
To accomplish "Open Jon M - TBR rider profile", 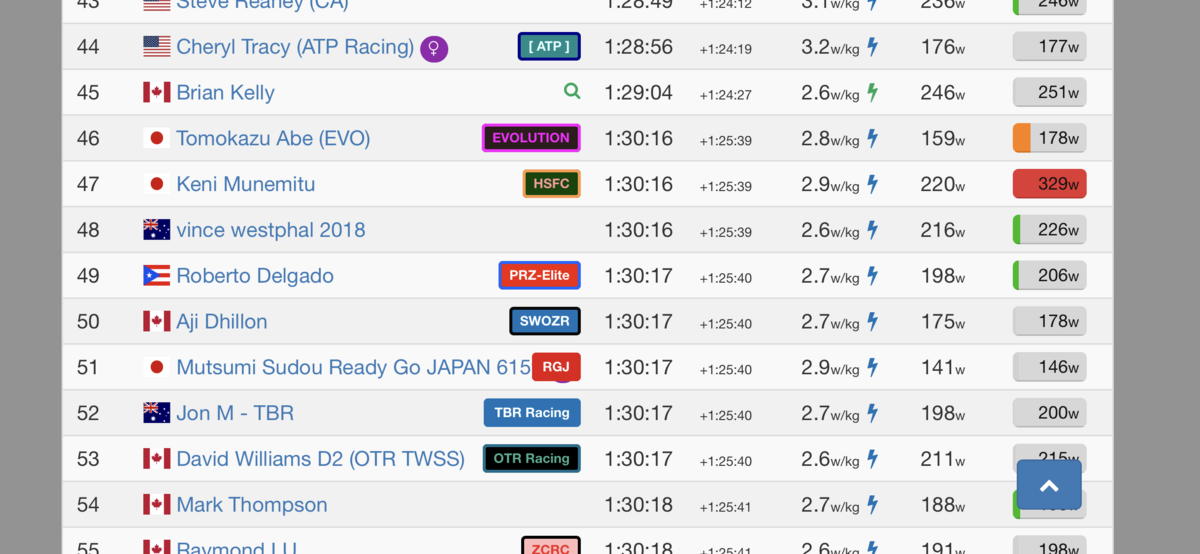I will (x=235, y=413).
